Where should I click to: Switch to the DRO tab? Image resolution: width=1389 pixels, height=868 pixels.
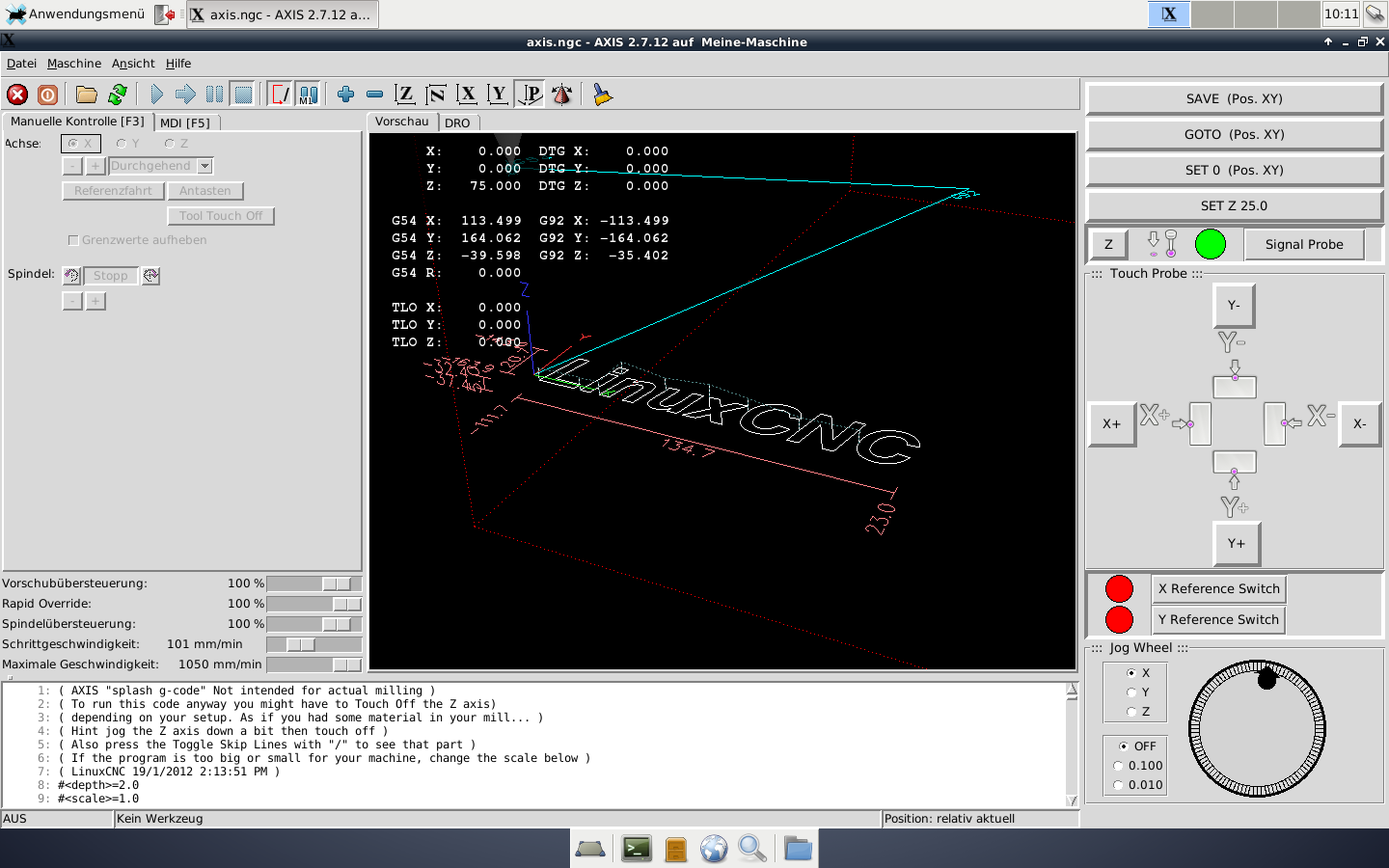[458, 122]
